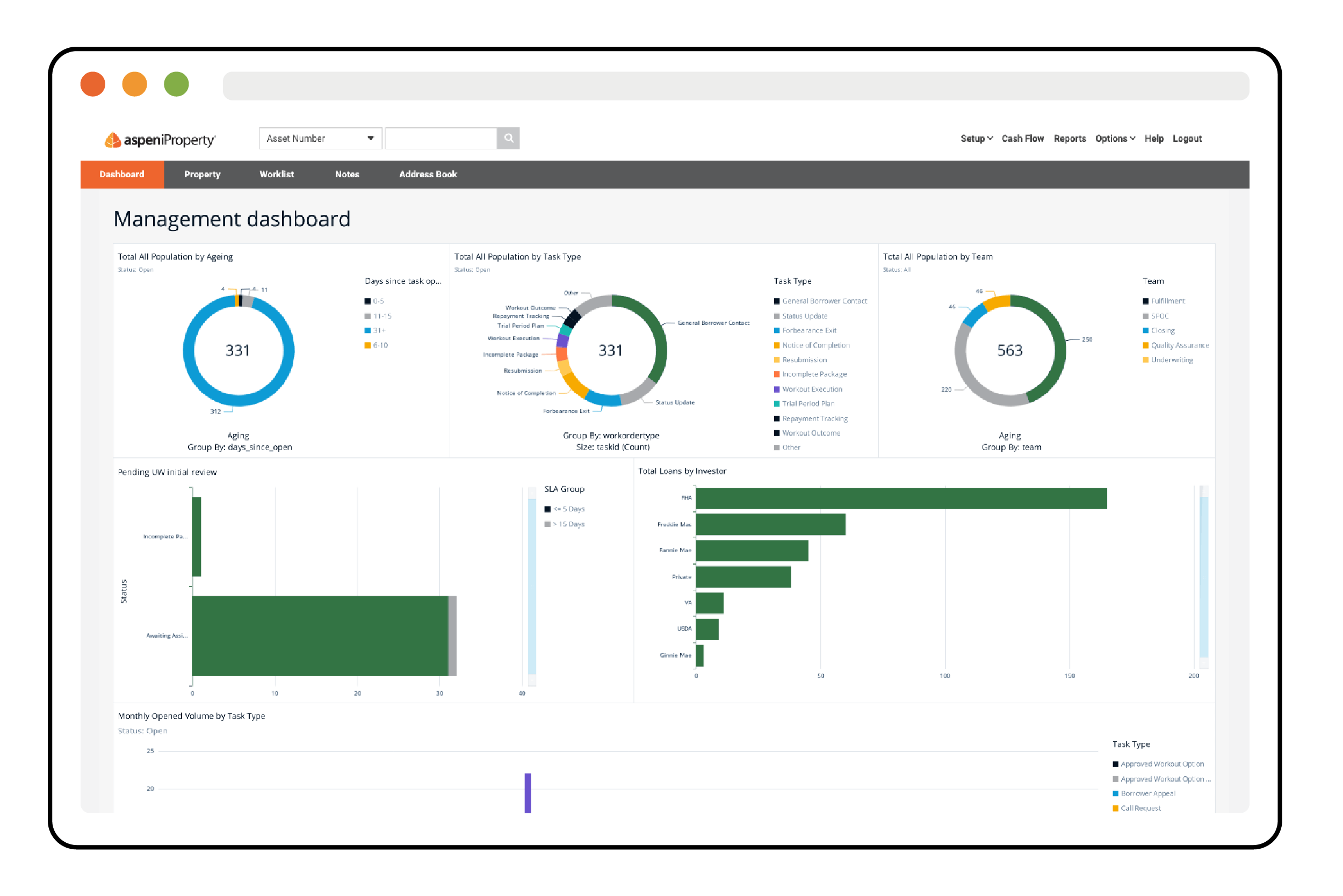Viewport: 1343px width, 896px height.
Task: Click inside the search text field
Action: coord(440,138)
